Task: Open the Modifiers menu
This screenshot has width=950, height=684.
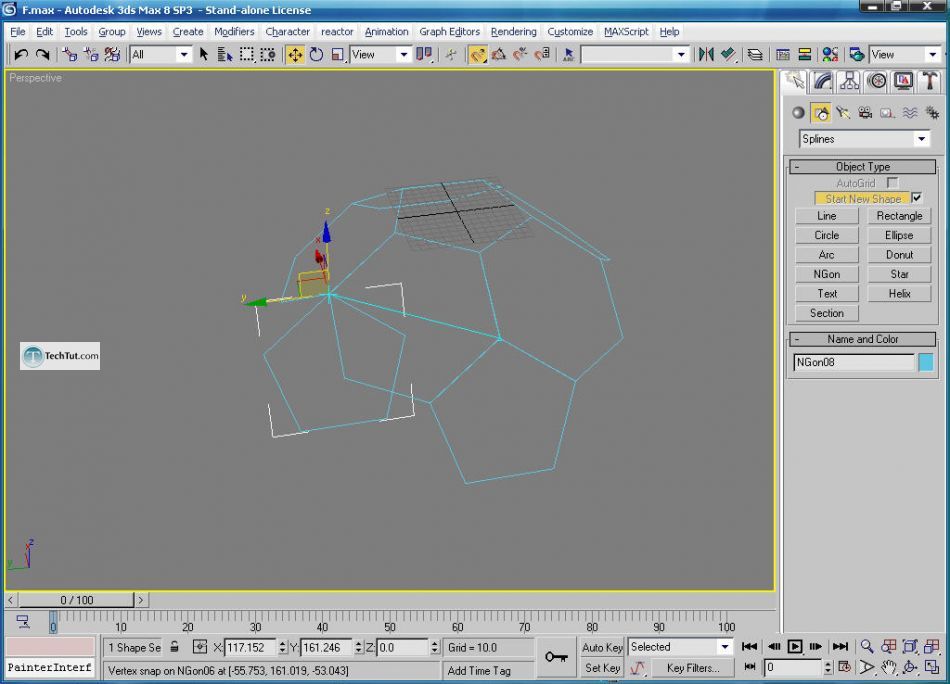Action: pyautogui.click(x=234, y=32)
